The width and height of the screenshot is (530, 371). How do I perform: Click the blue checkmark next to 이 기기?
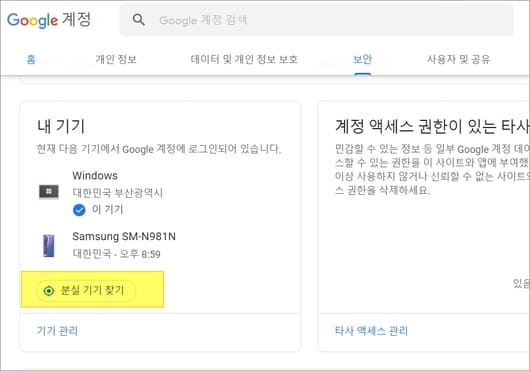[x=79, y=210]
